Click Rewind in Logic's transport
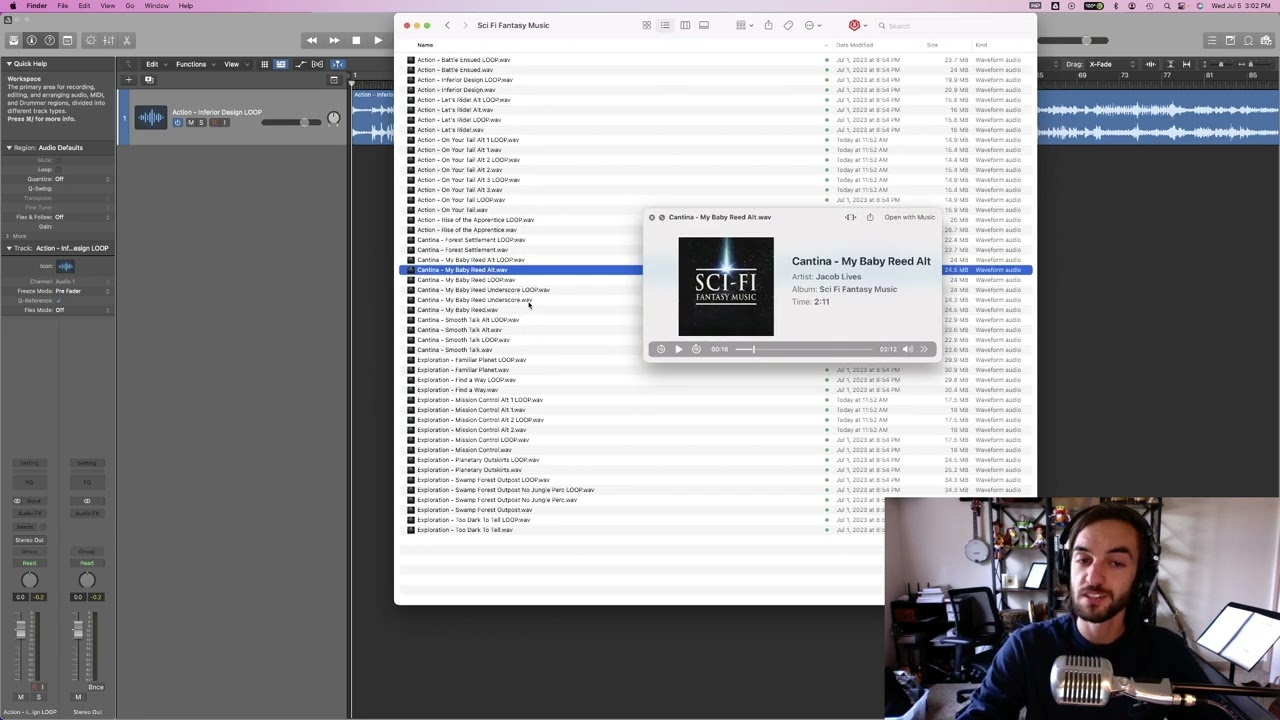 coord(312,40)
